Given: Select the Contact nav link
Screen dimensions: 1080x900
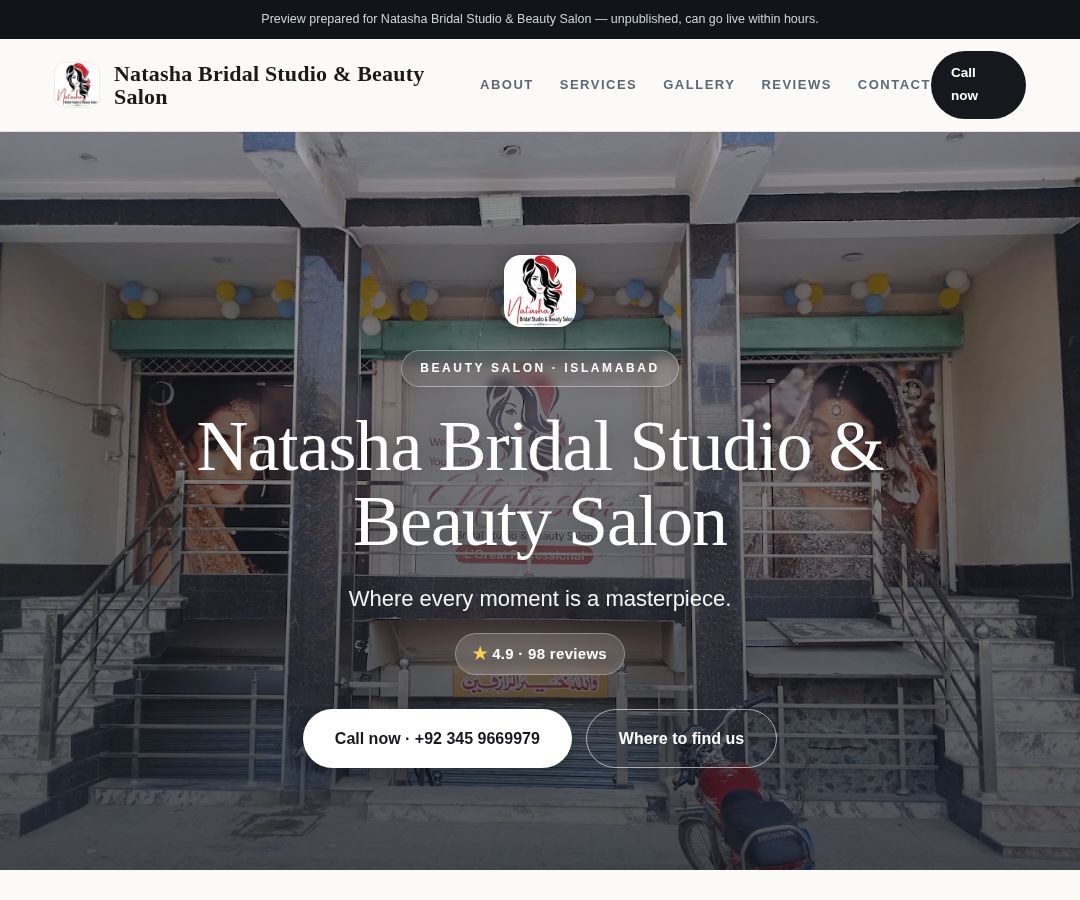Looking at the screenshot, I should click(894, 85).
